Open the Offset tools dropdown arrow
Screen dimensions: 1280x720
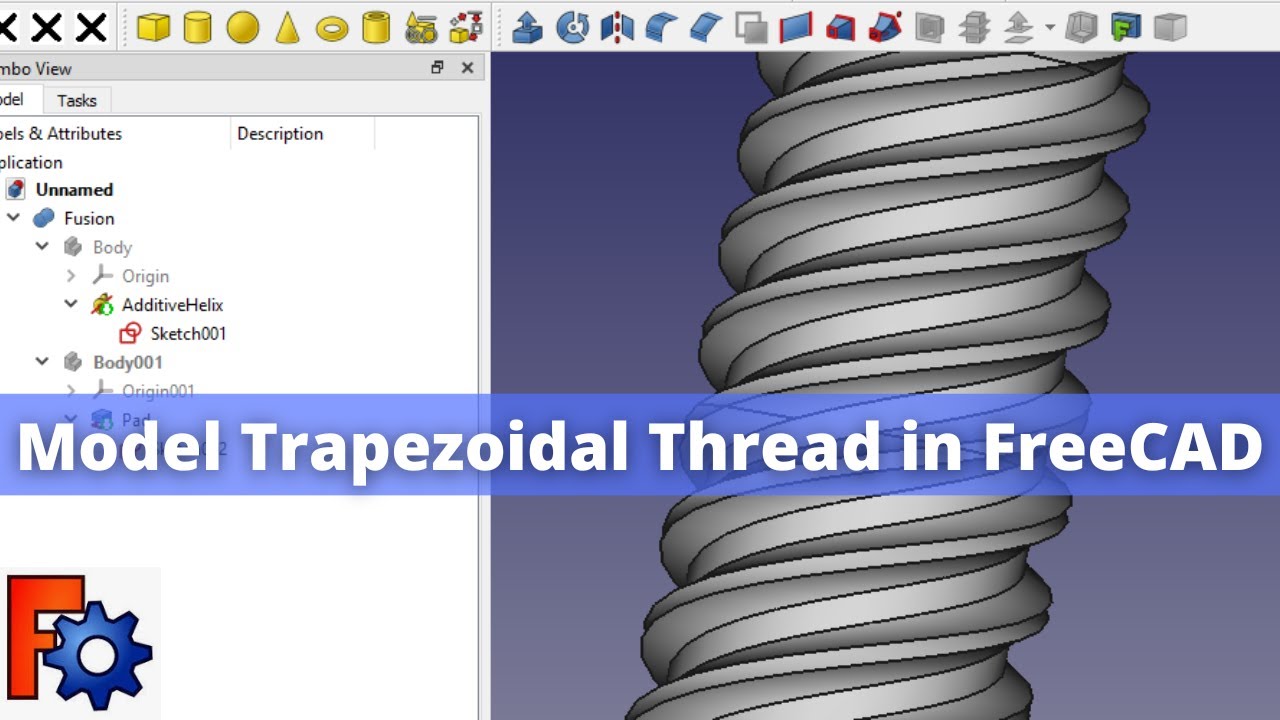pos(1050,27)
